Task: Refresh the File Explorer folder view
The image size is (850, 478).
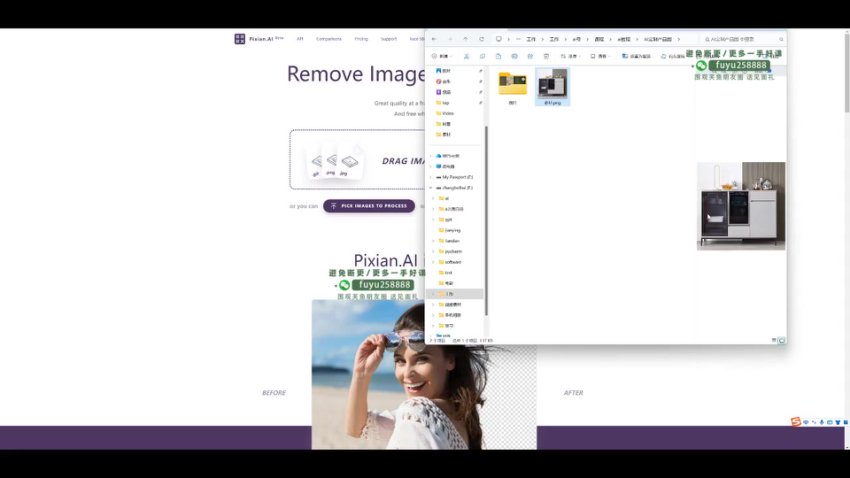Action: 481,39
